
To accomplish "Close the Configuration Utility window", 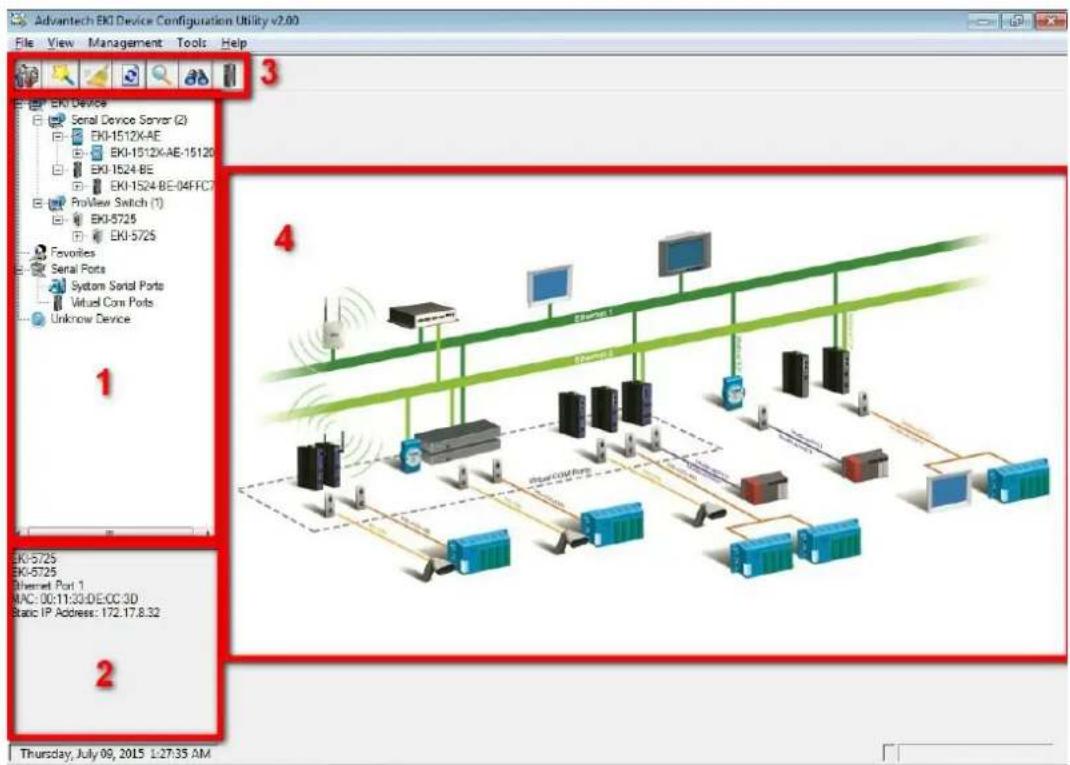I will pyautogui.click(x=1049, y=21).
